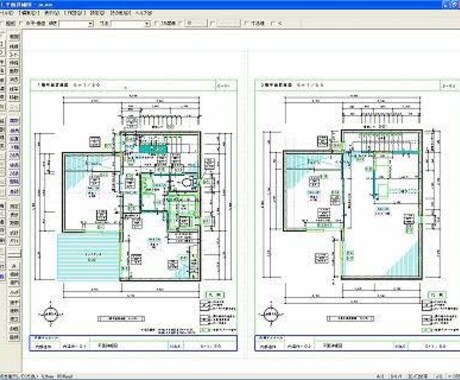The height and width of the screenshot is (380, 460).
Task: Click the bottom-most button of the left tool column
Action: coord(14,337)
